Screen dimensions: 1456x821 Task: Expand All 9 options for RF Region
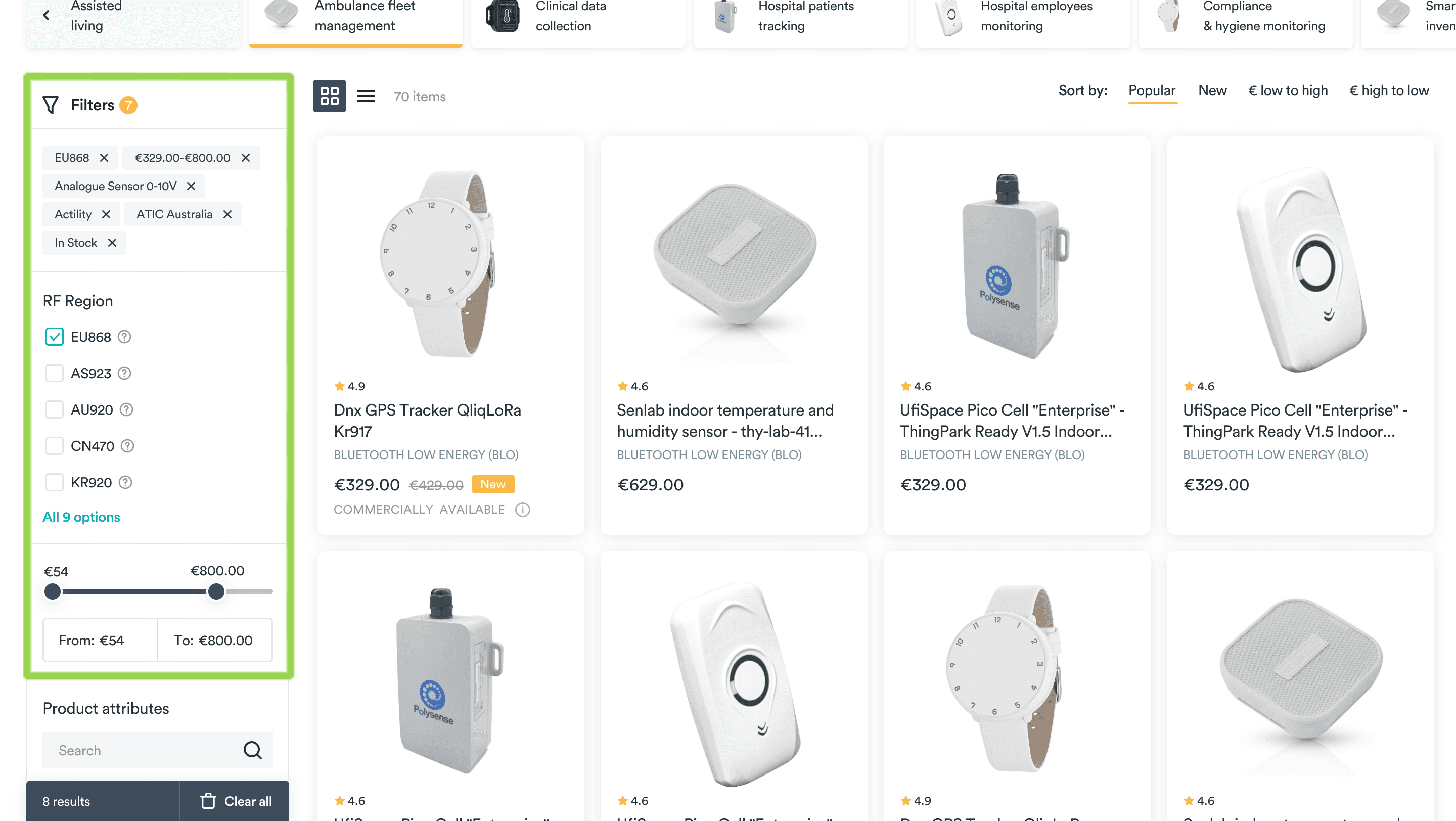coord(81,517)
